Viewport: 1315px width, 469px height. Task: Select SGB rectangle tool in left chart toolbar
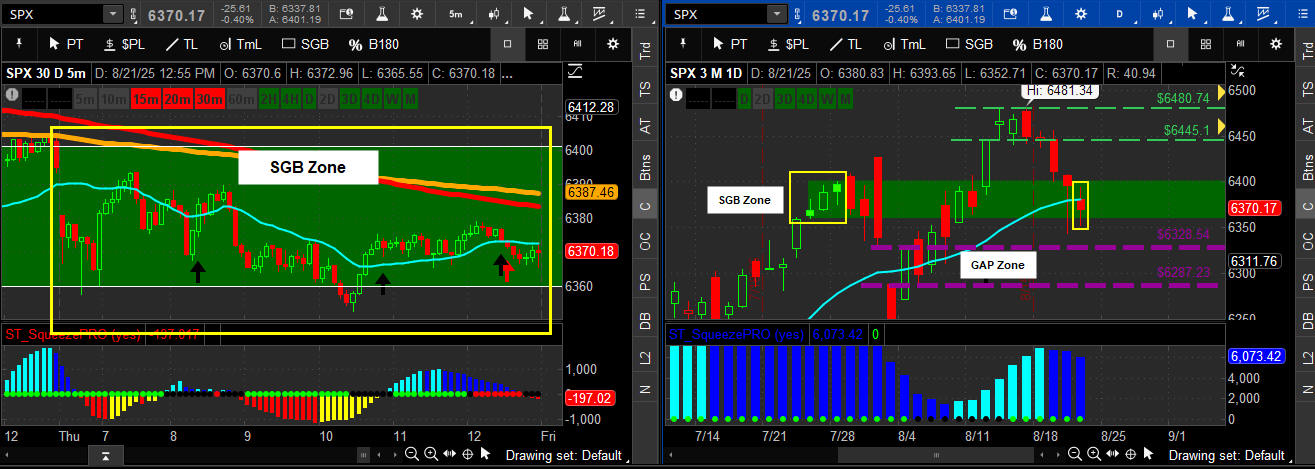305,44
